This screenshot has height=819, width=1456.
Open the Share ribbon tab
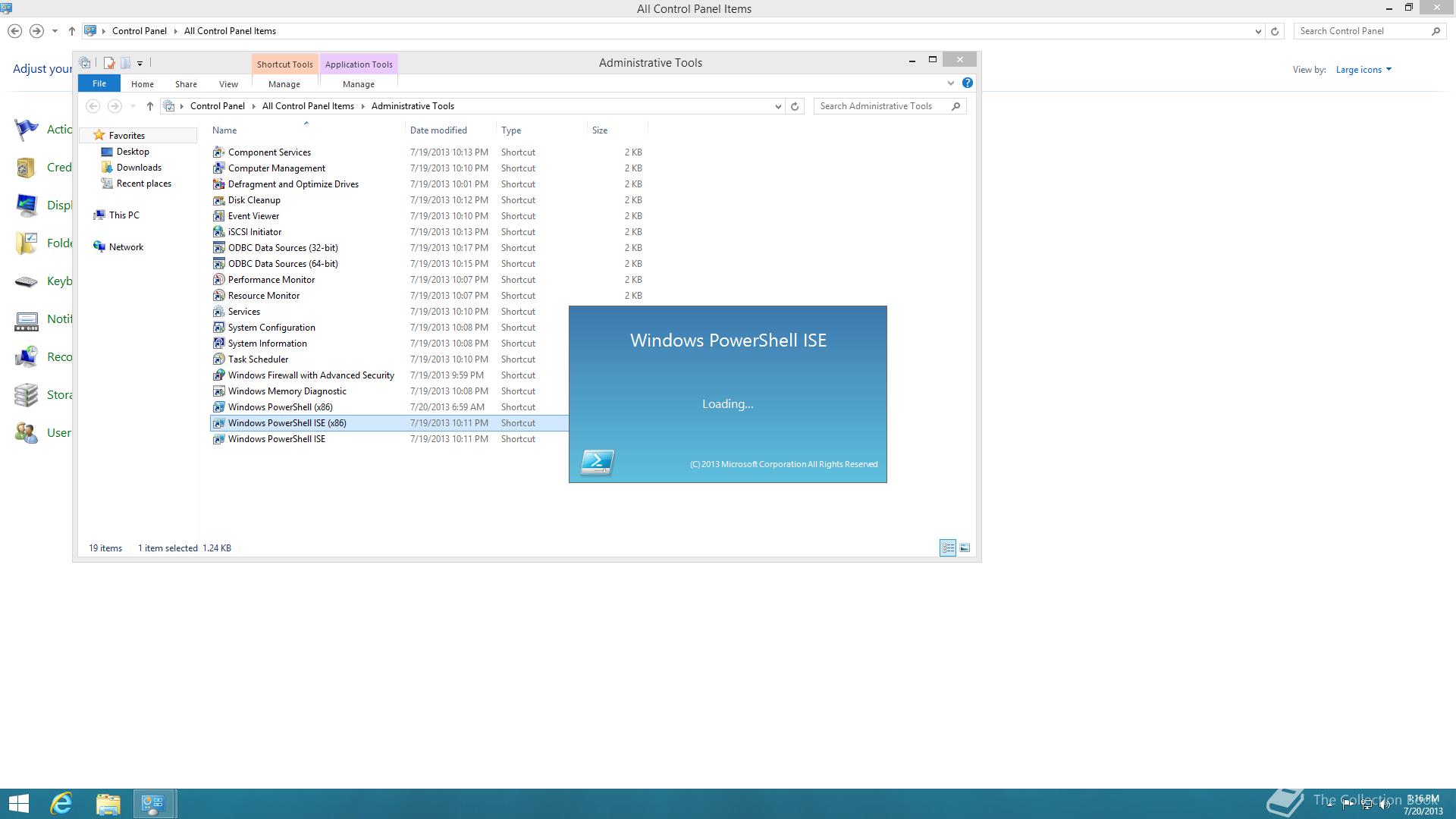[186, 84]
